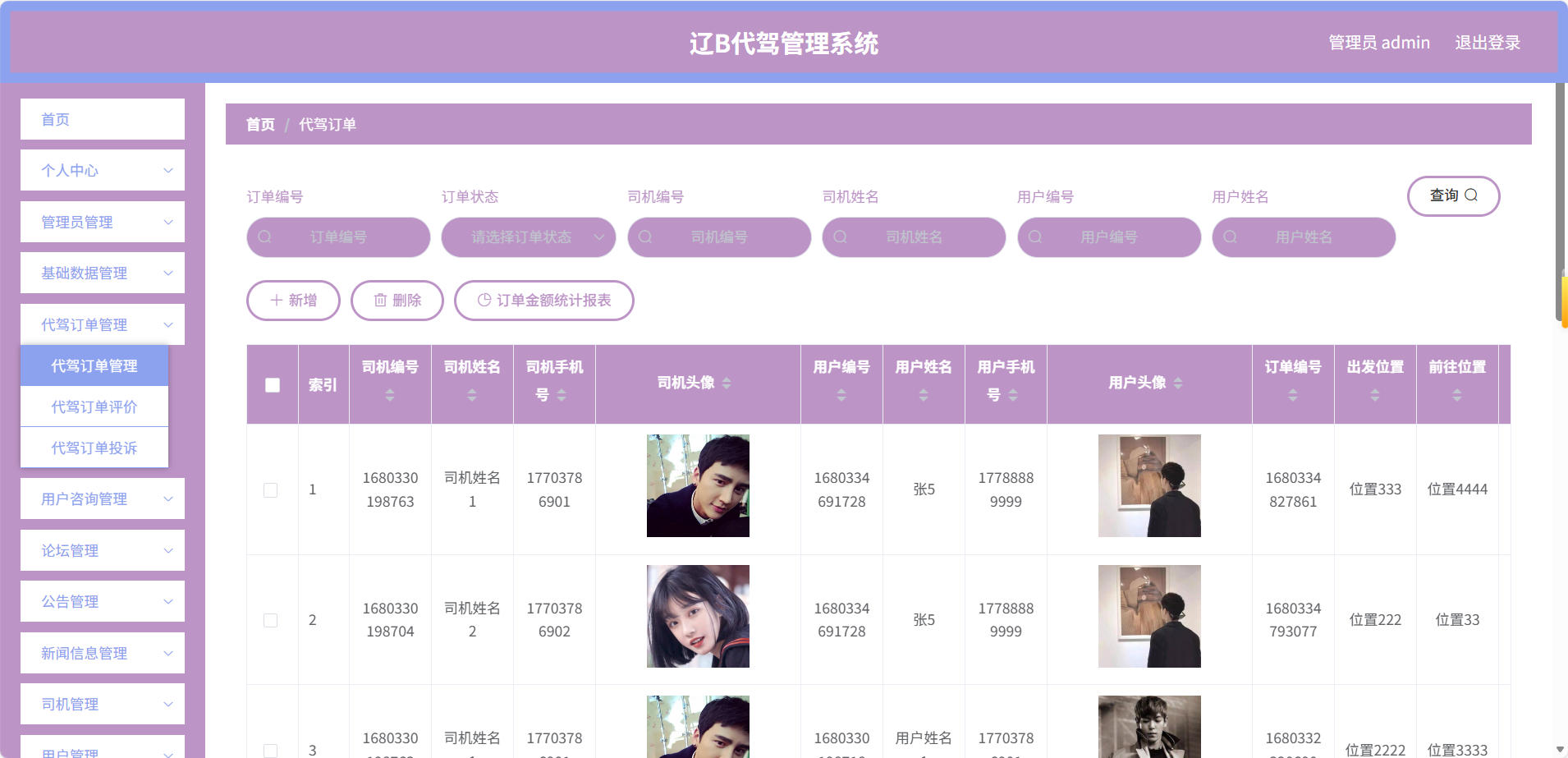The height and width of the screenshot is (758, 1568).
Task: Open row 1 driver avatar photo
Action: click(x=698, y=485)
